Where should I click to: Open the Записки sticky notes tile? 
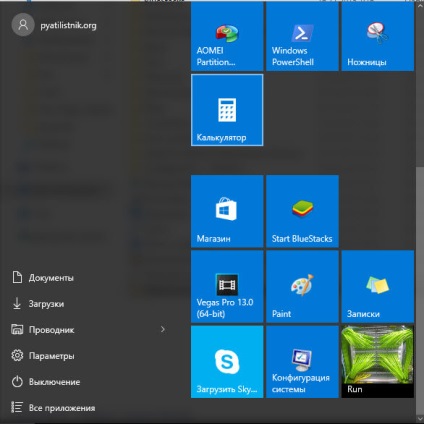point(378,287)
